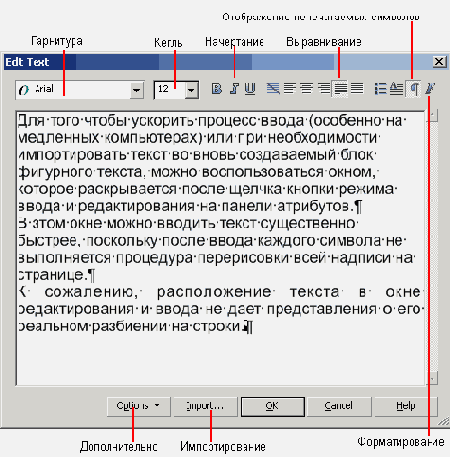The width and height of the screenshot is (450, 457).
Task: Click scrollbar up arrow in text area
Action: point(432,116)
